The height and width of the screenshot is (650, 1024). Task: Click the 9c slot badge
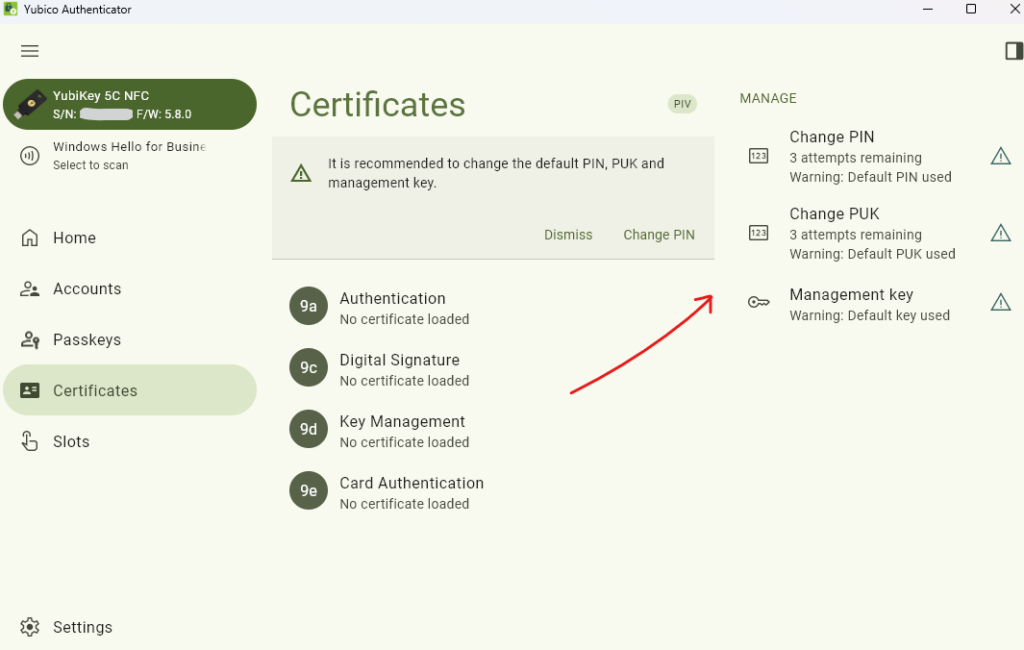pyautogui.click(x=308, y=367)
